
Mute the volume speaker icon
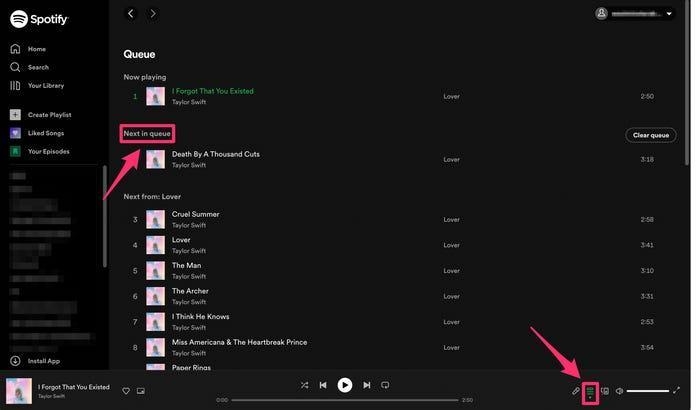pos(620,391)
